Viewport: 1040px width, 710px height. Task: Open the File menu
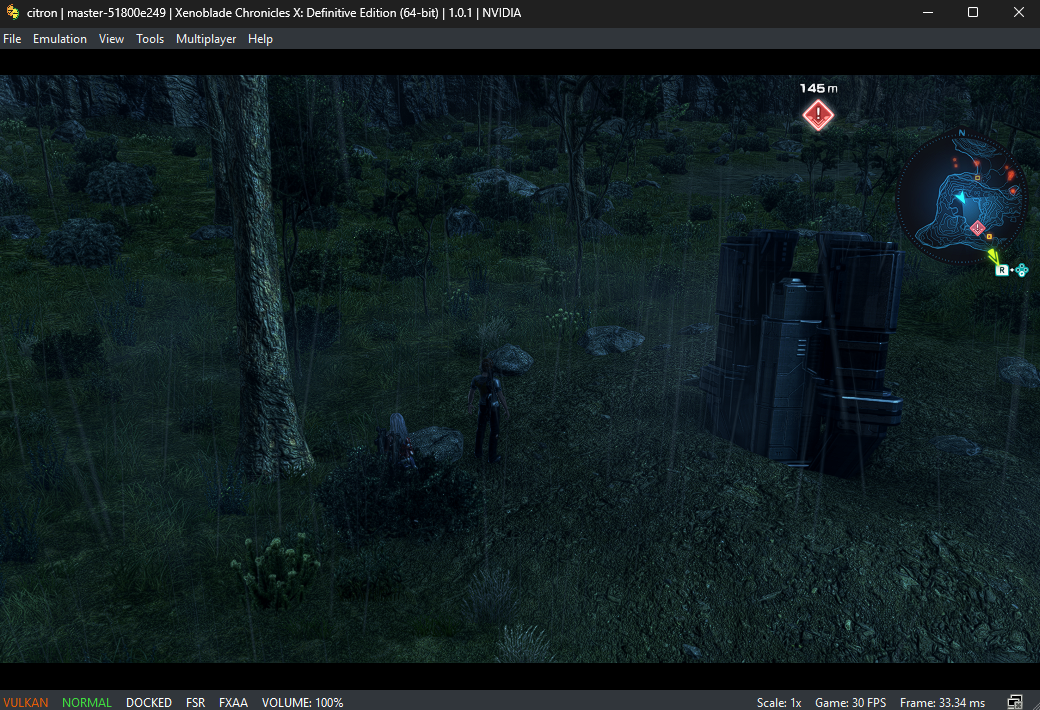pos(12,38)
